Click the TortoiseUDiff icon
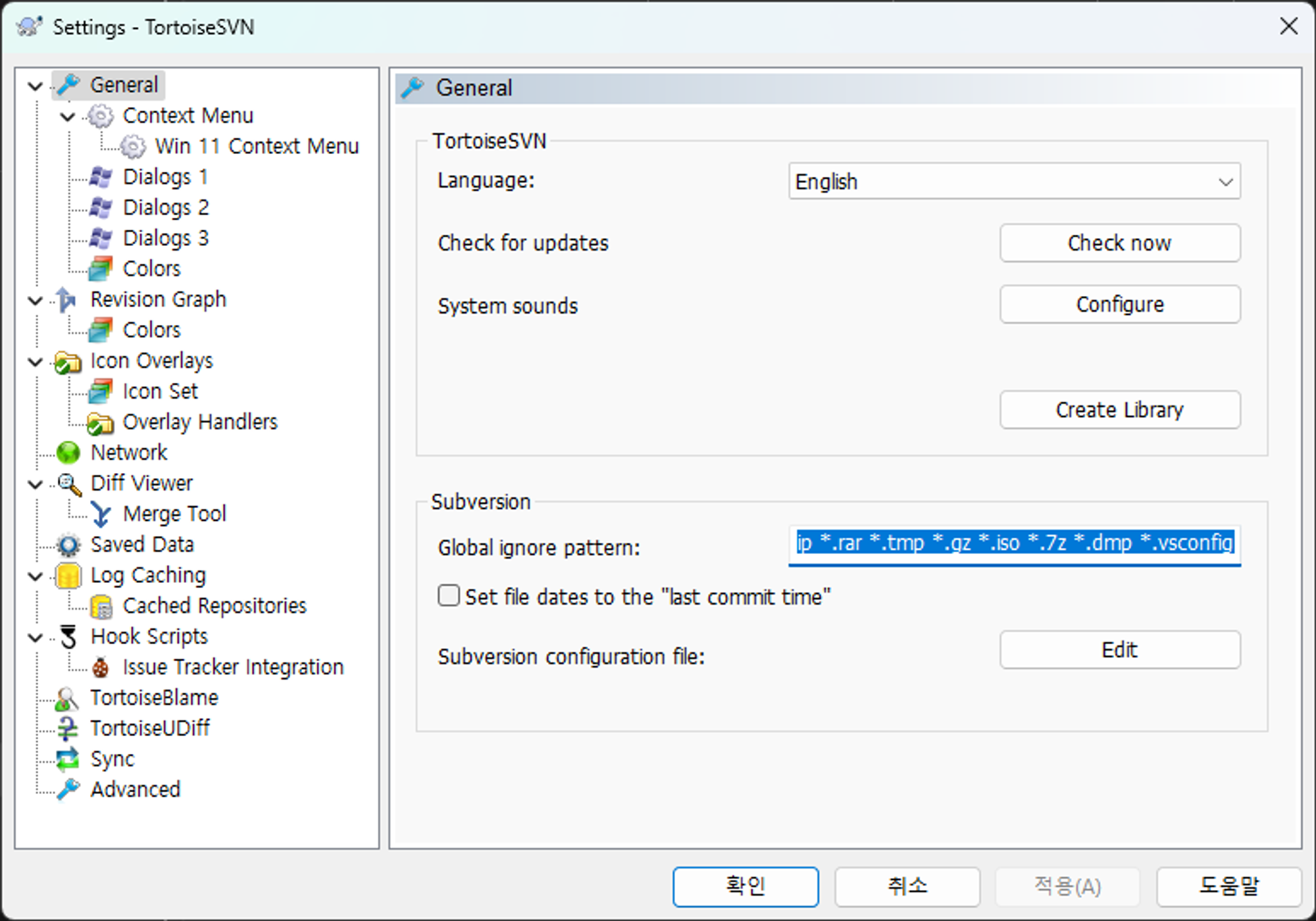Image resolution: width=1316 pixels, height=921 pixels. point(67,728)
